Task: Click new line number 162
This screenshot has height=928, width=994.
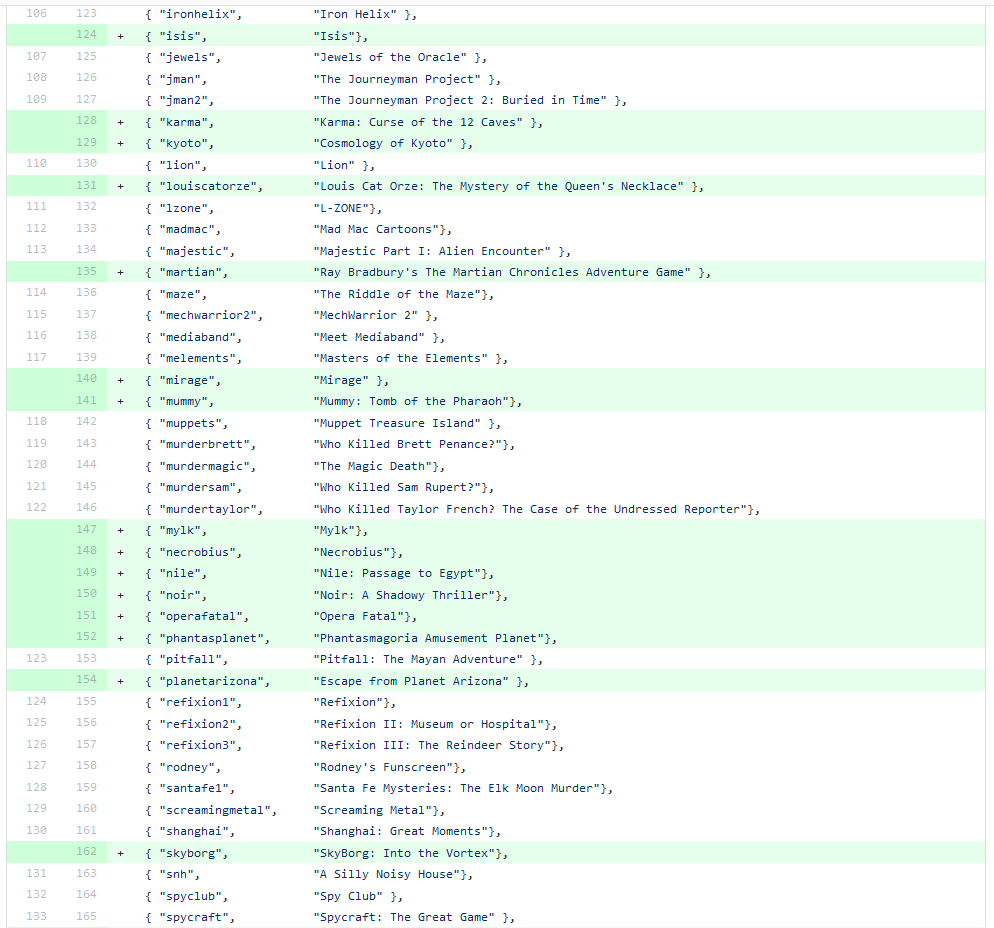Action: tap(86, 852)
